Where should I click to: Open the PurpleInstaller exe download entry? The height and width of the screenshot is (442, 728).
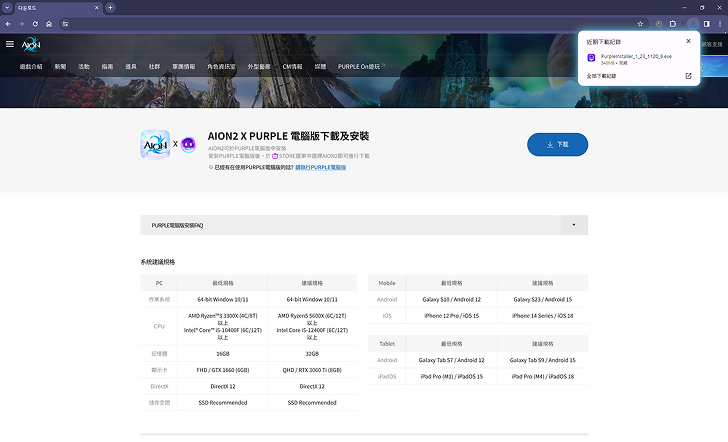pos(630,58)
